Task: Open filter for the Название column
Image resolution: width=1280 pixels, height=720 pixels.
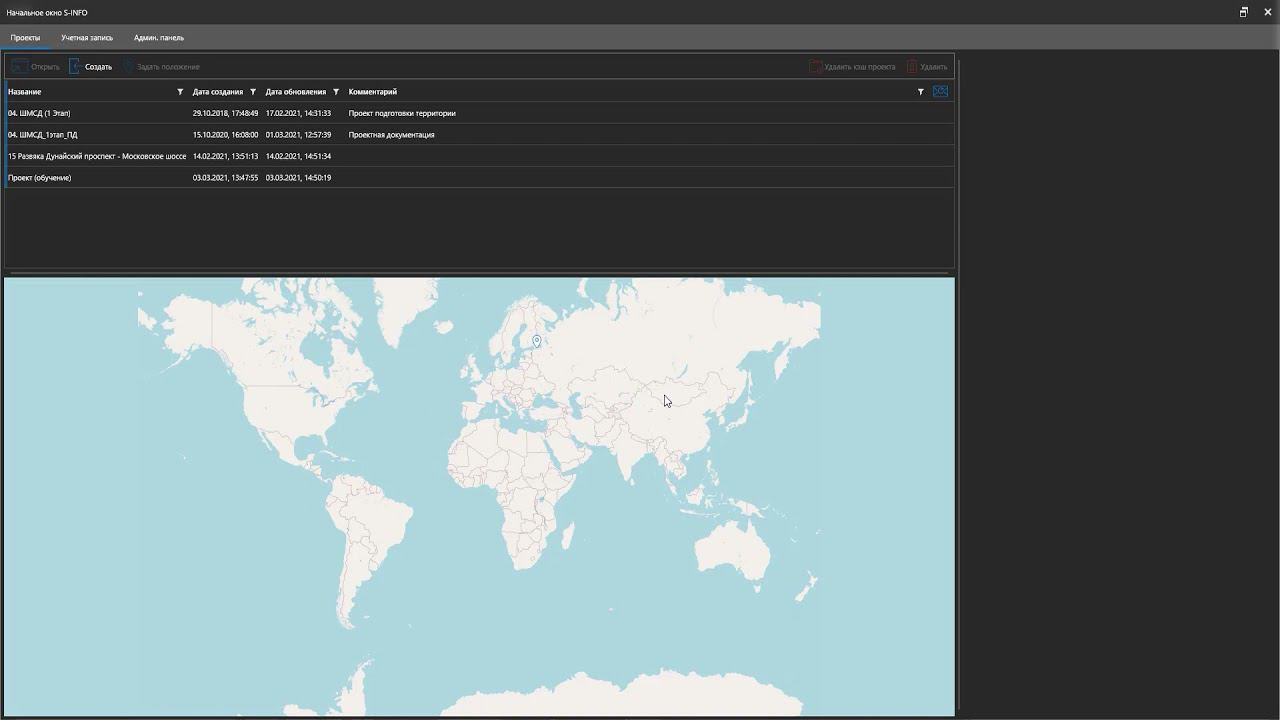Action: (x=180, y=92)
